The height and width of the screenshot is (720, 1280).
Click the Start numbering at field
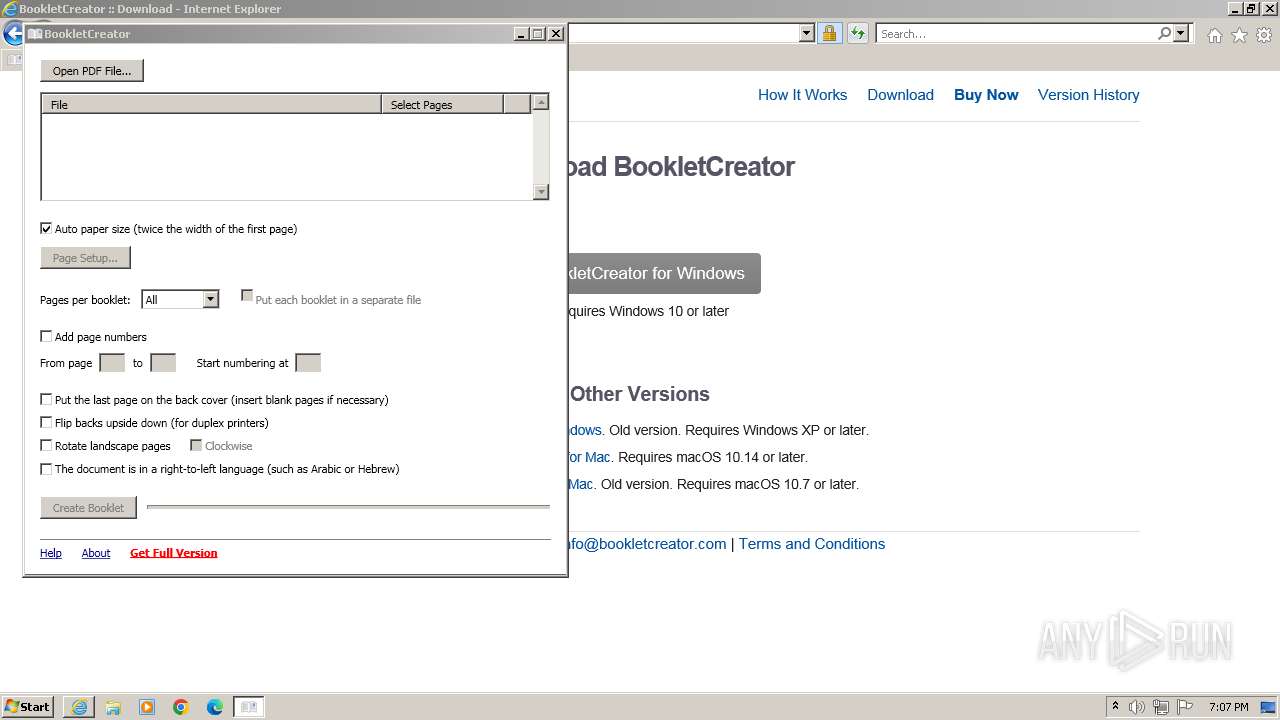tap(308, 363)
